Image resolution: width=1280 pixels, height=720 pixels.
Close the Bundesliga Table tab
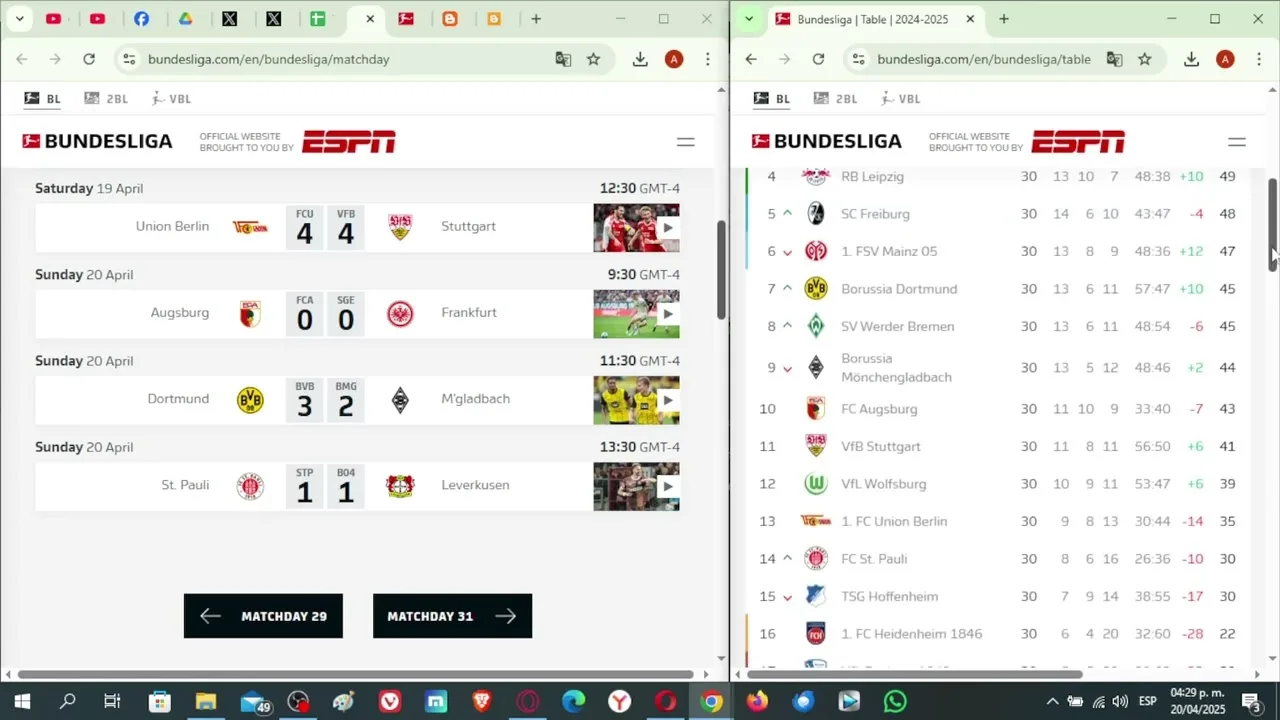tap(969, 19)
